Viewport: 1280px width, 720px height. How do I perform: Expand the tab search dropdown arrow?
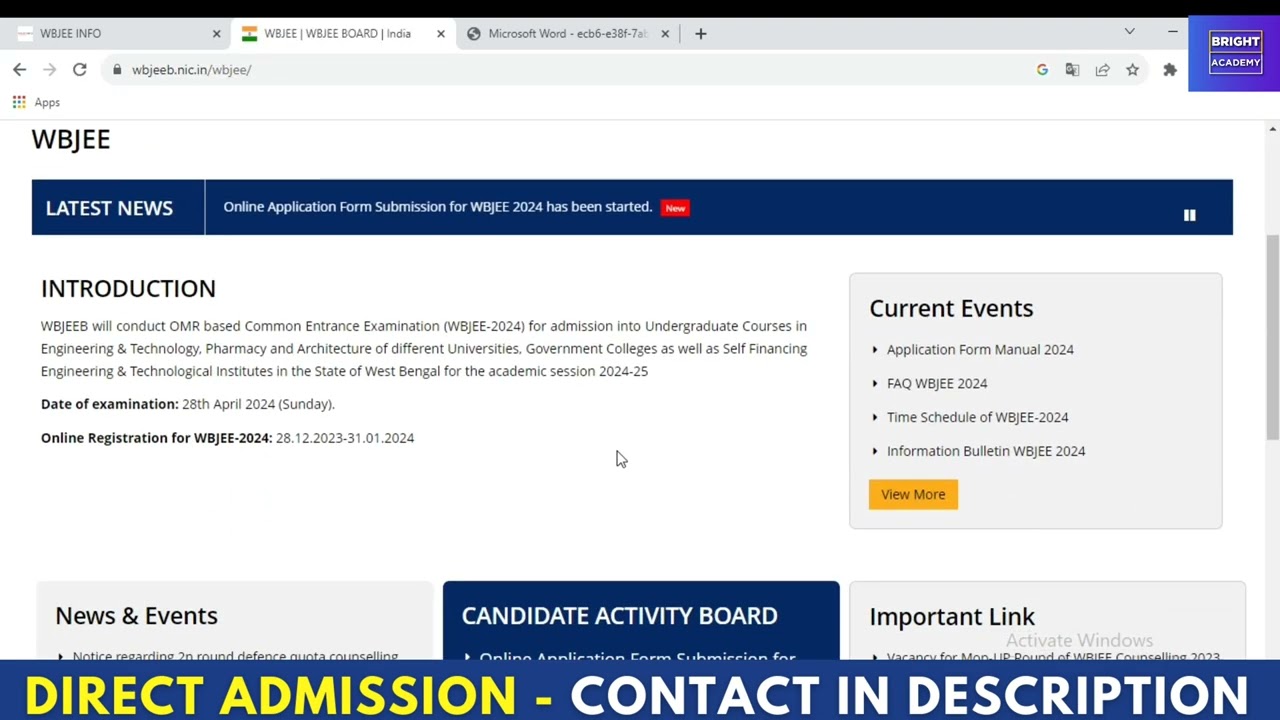pyautogui.click(x=1129, y=32)
